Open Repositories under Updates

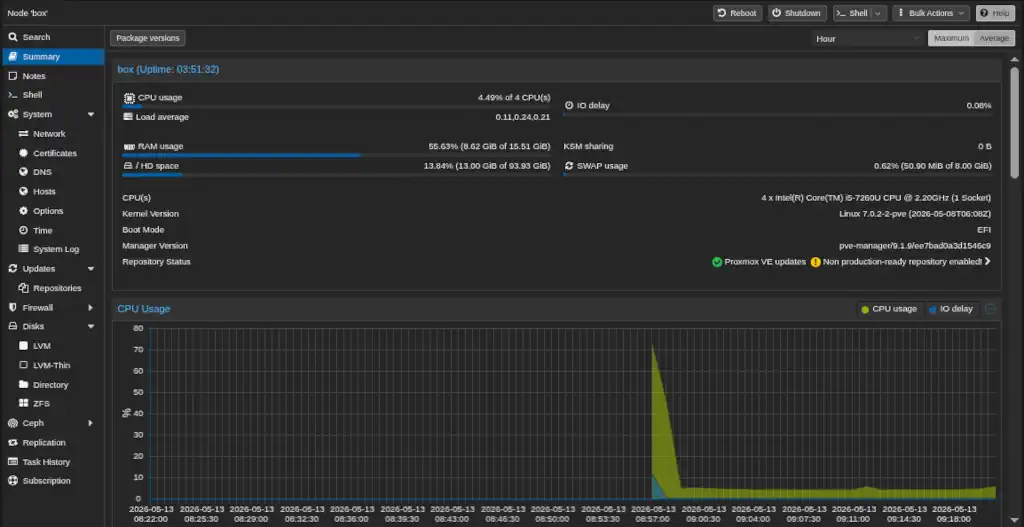coord(53,288)
